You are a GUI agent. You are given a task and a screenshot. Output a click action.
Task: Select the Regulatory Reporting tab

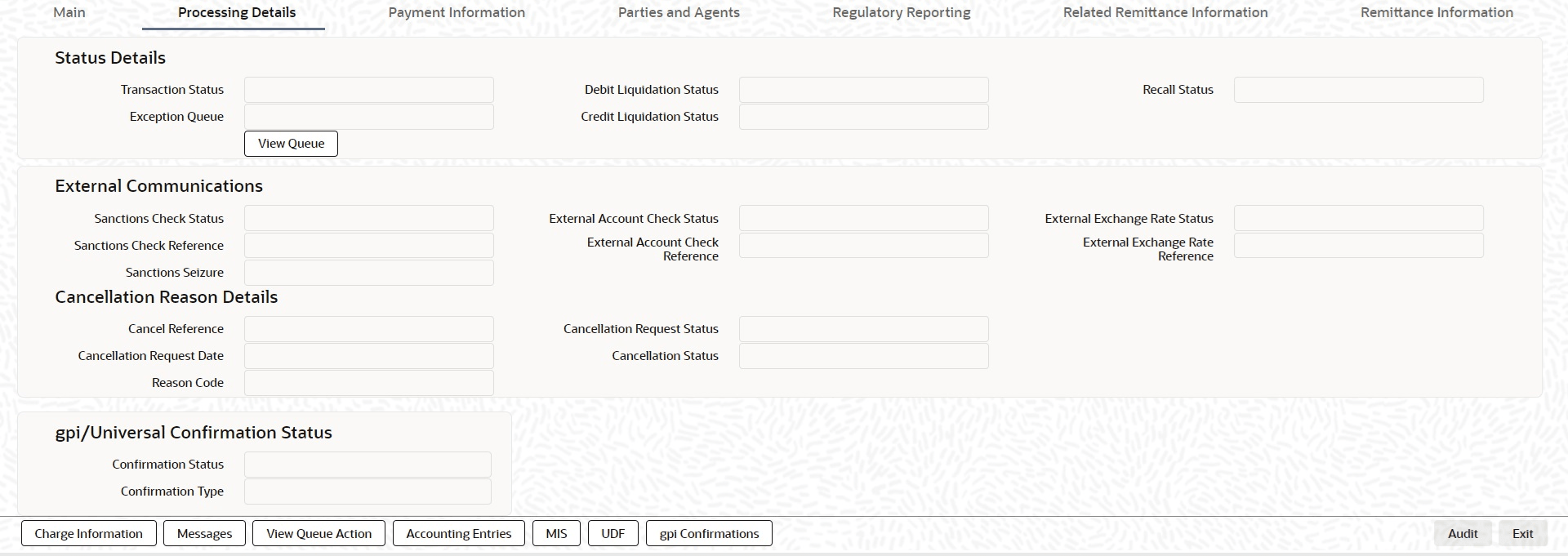(902, 12)
